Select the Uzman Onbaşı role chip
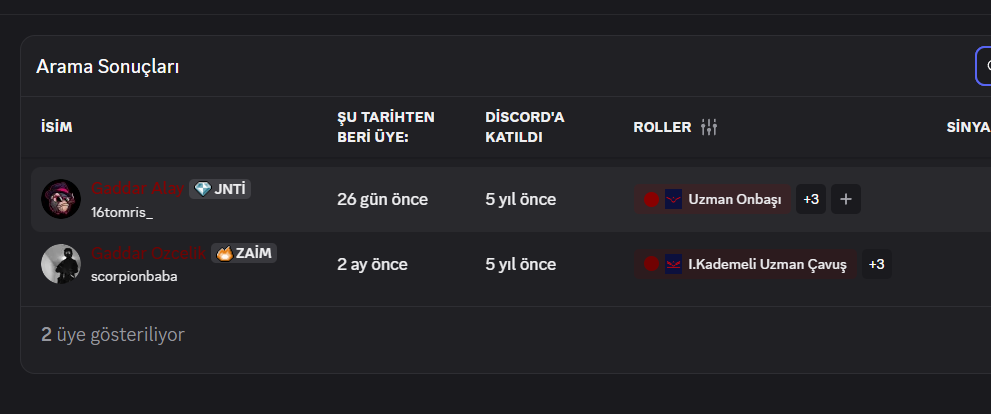The height and width of the screenshot is (414, 991). coord(712,200)
